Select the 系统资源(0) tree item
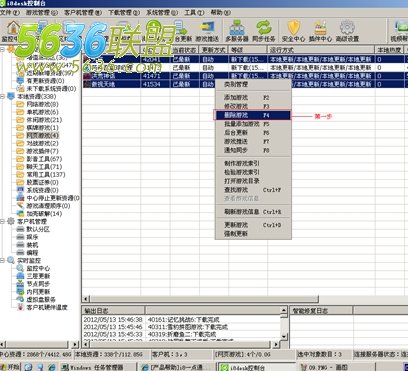Viewport: 408px width, 371px height. [38, 190]
